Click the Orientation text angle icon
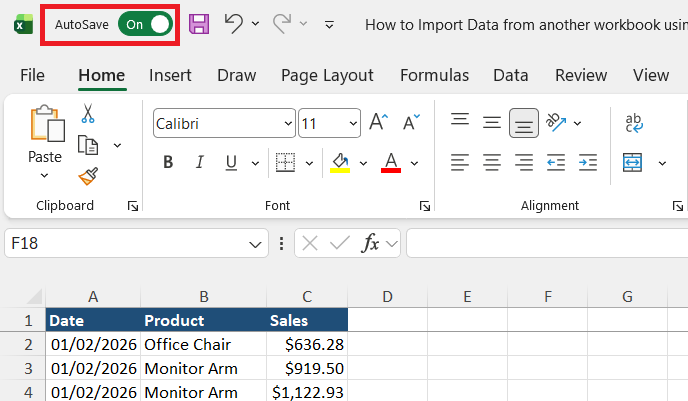The image size is (688, 401). click(x=556, y=122)
